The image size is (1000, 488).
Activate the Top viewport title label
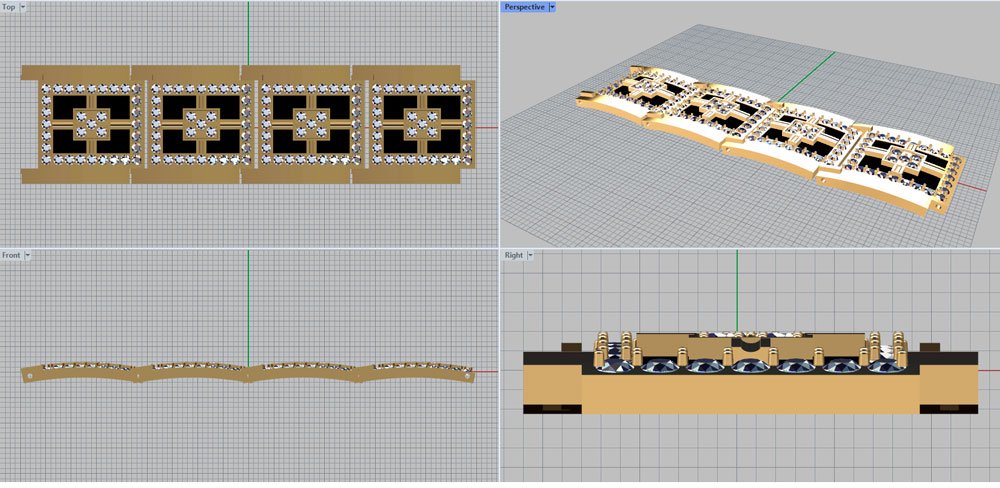10,7
